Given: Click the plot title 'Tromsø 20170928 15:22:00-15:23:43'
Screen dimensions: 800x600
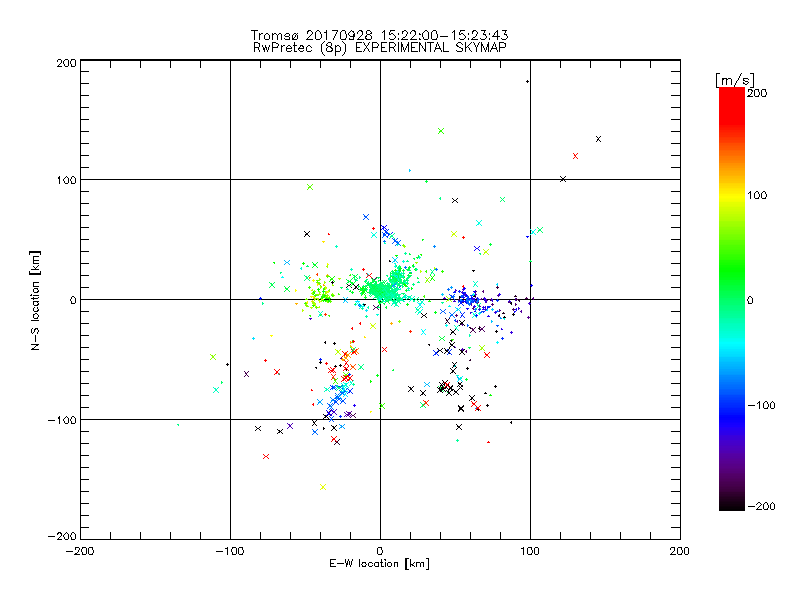Looking at the screenshot, I should coord(379,35).
